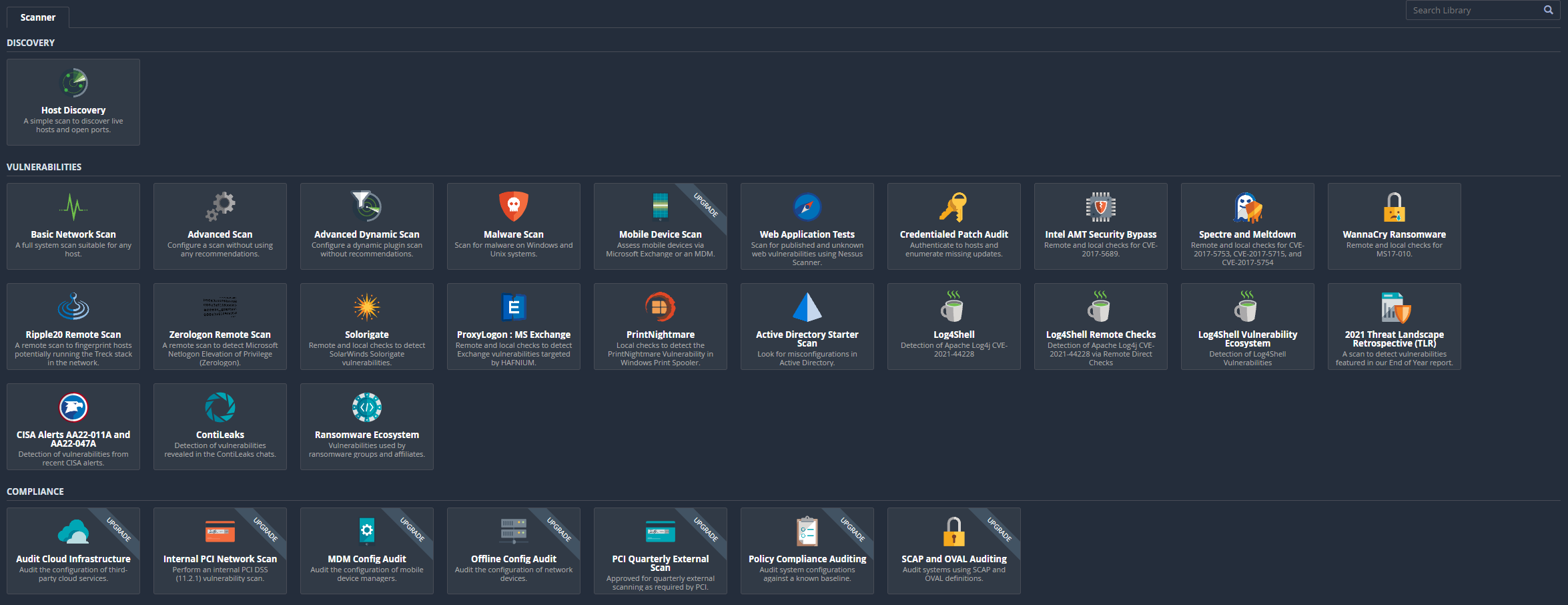The height and width of the screenshot is (605, 1568).
Task: Choose the Advanced Scan gears icon
Action: [220, 207]
